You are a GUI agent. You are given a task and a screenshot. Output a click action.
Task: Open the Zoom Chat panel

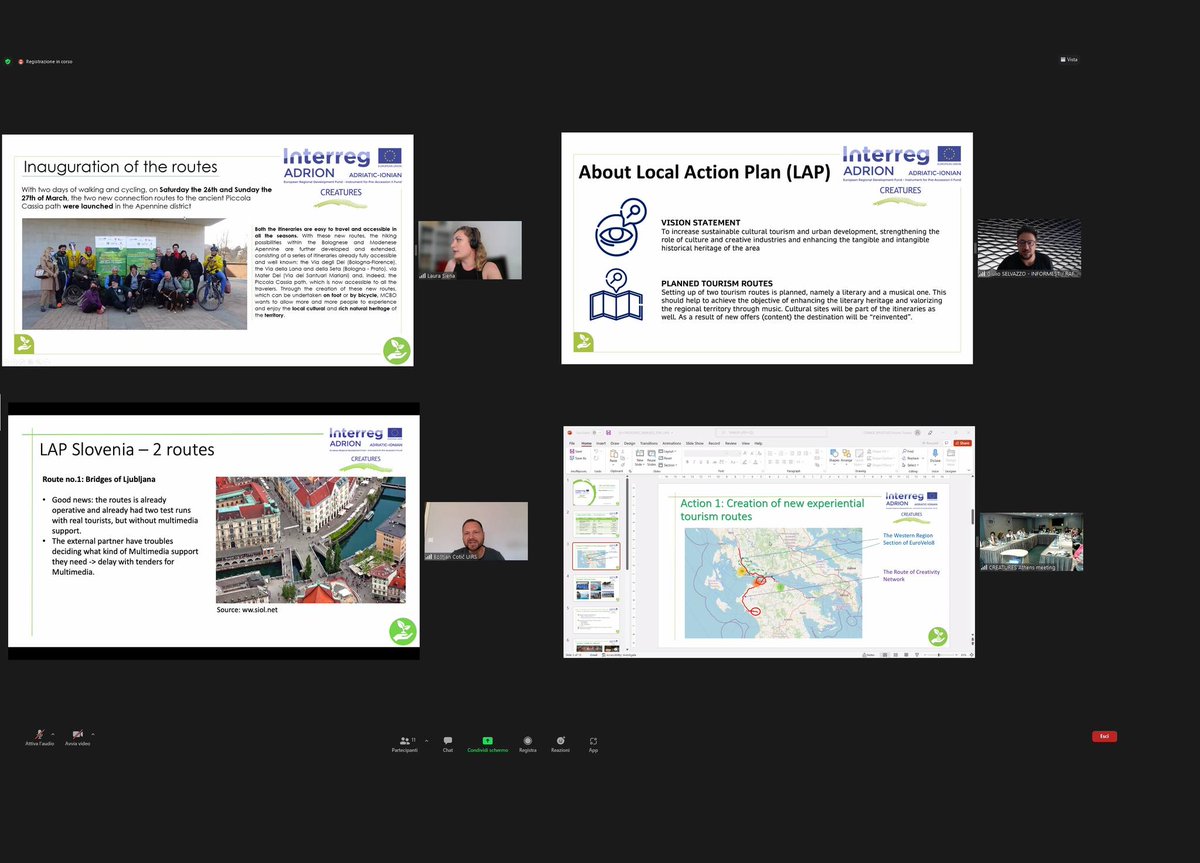[448, 743]
